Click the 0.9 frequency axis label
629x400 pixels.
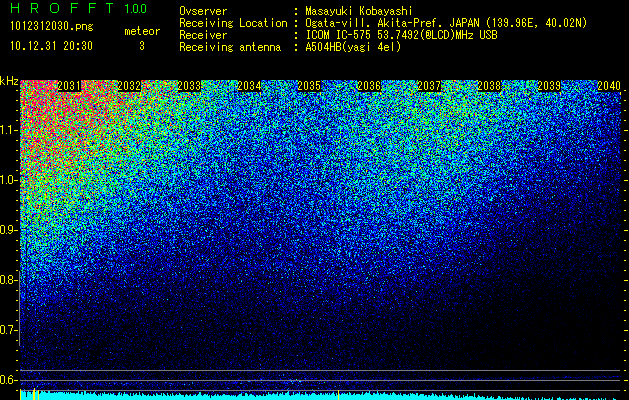(8, 230)
